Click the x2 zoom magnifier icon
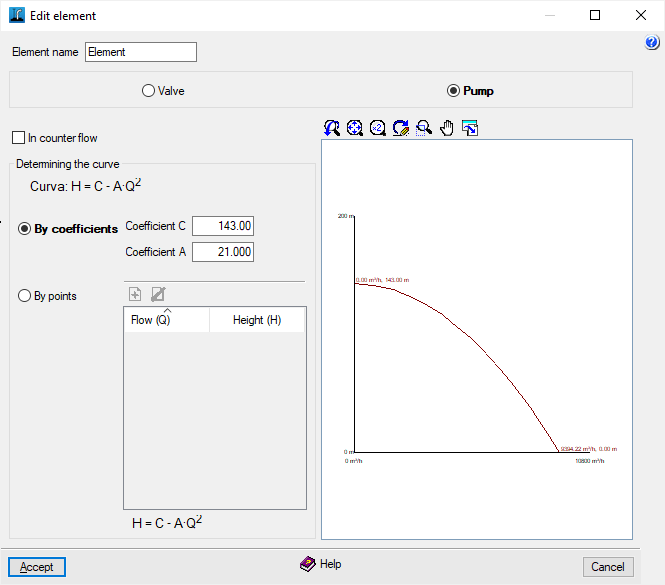Image resolution: width=665 pixels, height=585 pixels. coord(377,128)
